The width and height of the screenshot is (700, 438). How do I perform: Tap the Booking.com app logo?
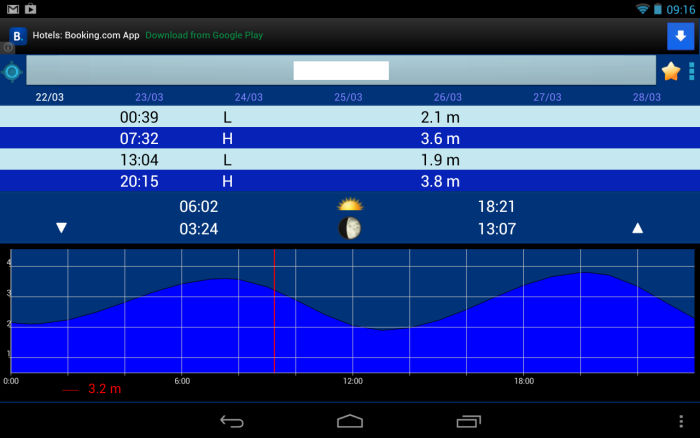pyautogui.click(x=17, y=36)
